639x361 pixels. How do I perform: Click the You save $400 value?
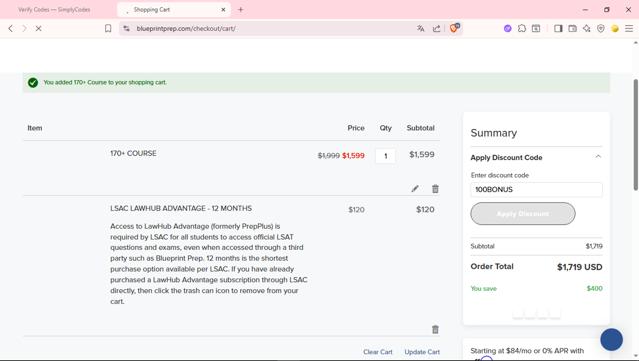[x=595, y=288]
